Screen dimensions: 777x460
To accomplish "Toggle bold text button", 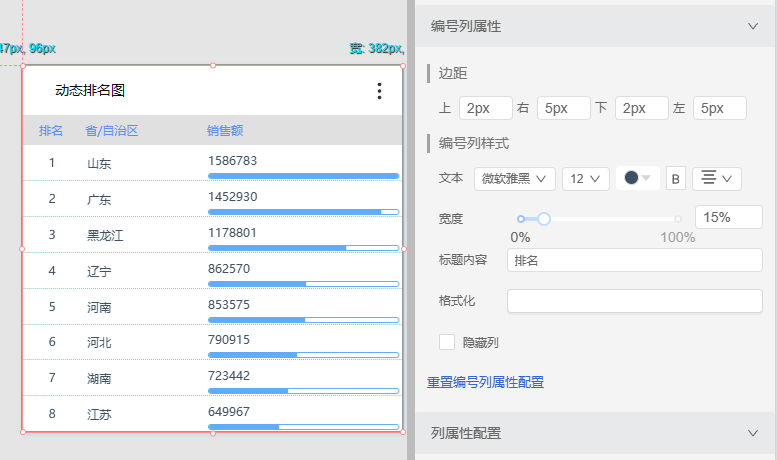I will click(675, 179).
